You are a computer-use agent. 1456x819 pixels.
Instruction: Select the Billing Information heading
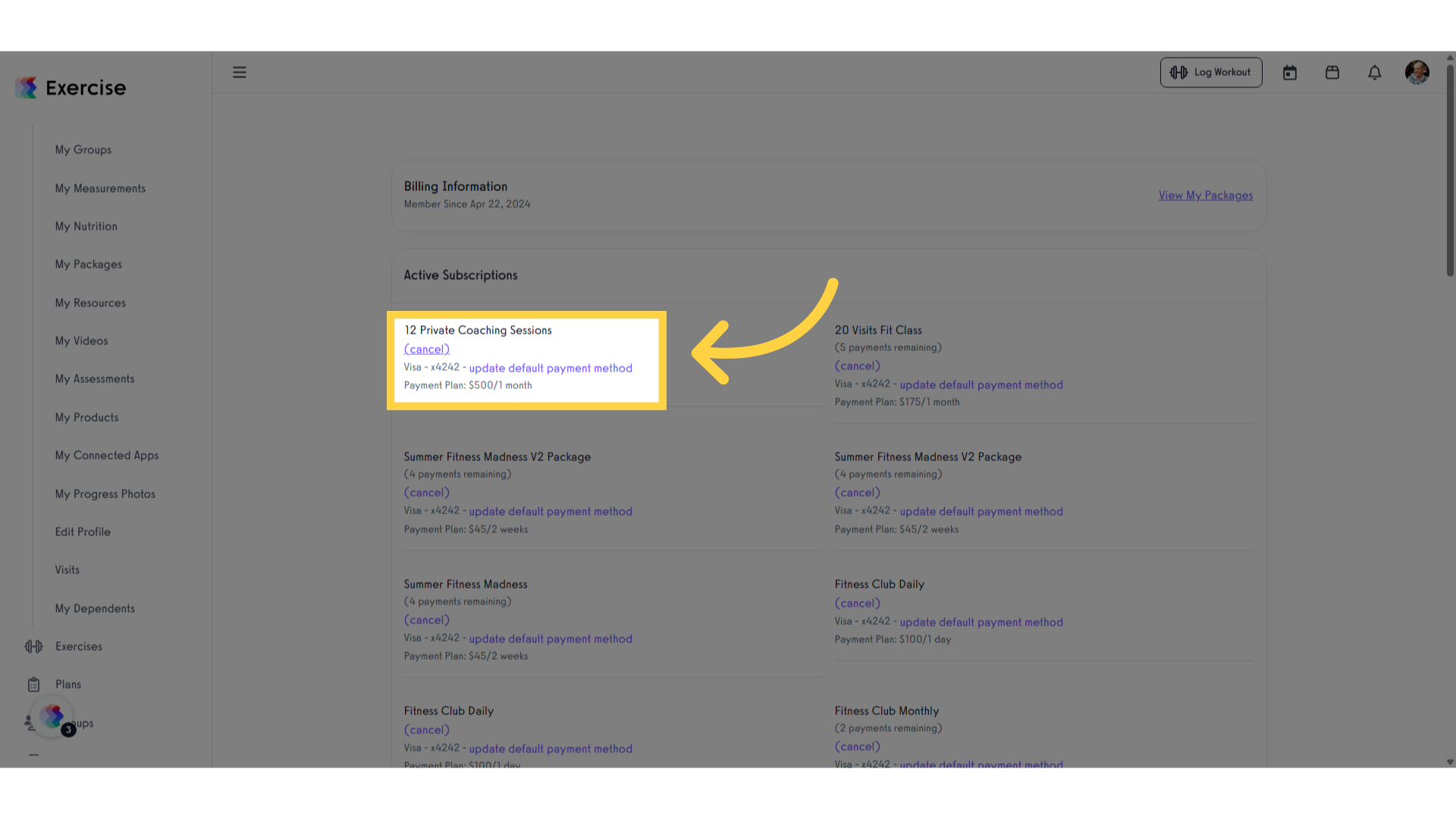[x=456, y=186]
